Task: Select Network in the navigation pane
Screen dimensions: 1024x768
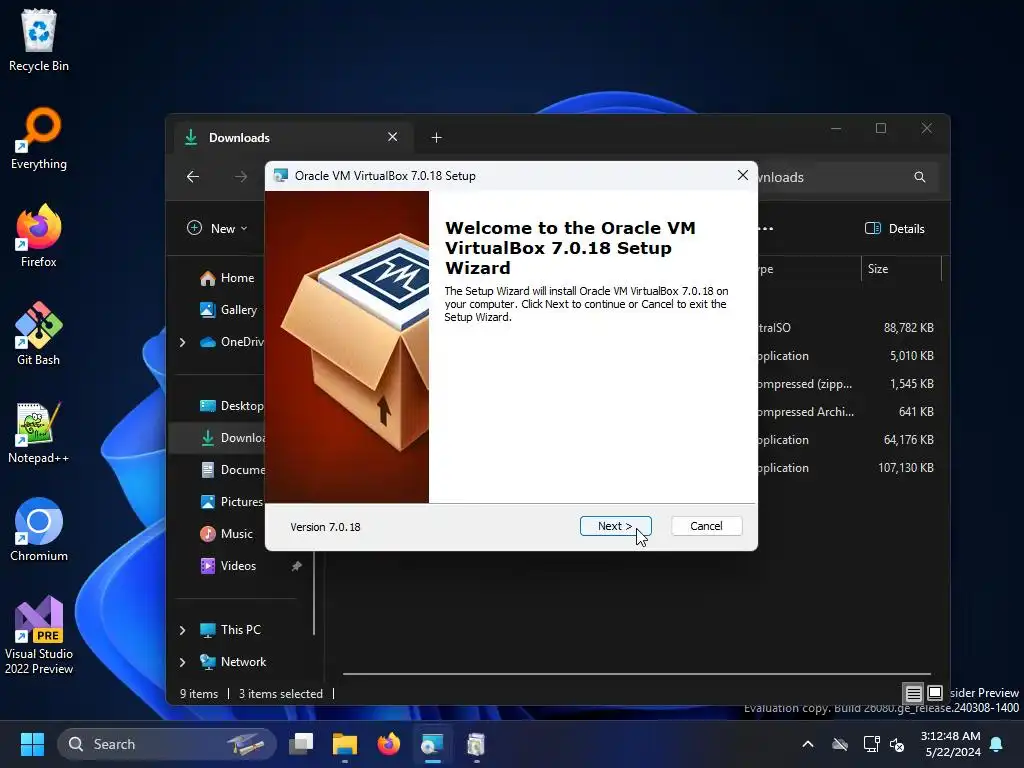Action: click(x=233, y=662)
